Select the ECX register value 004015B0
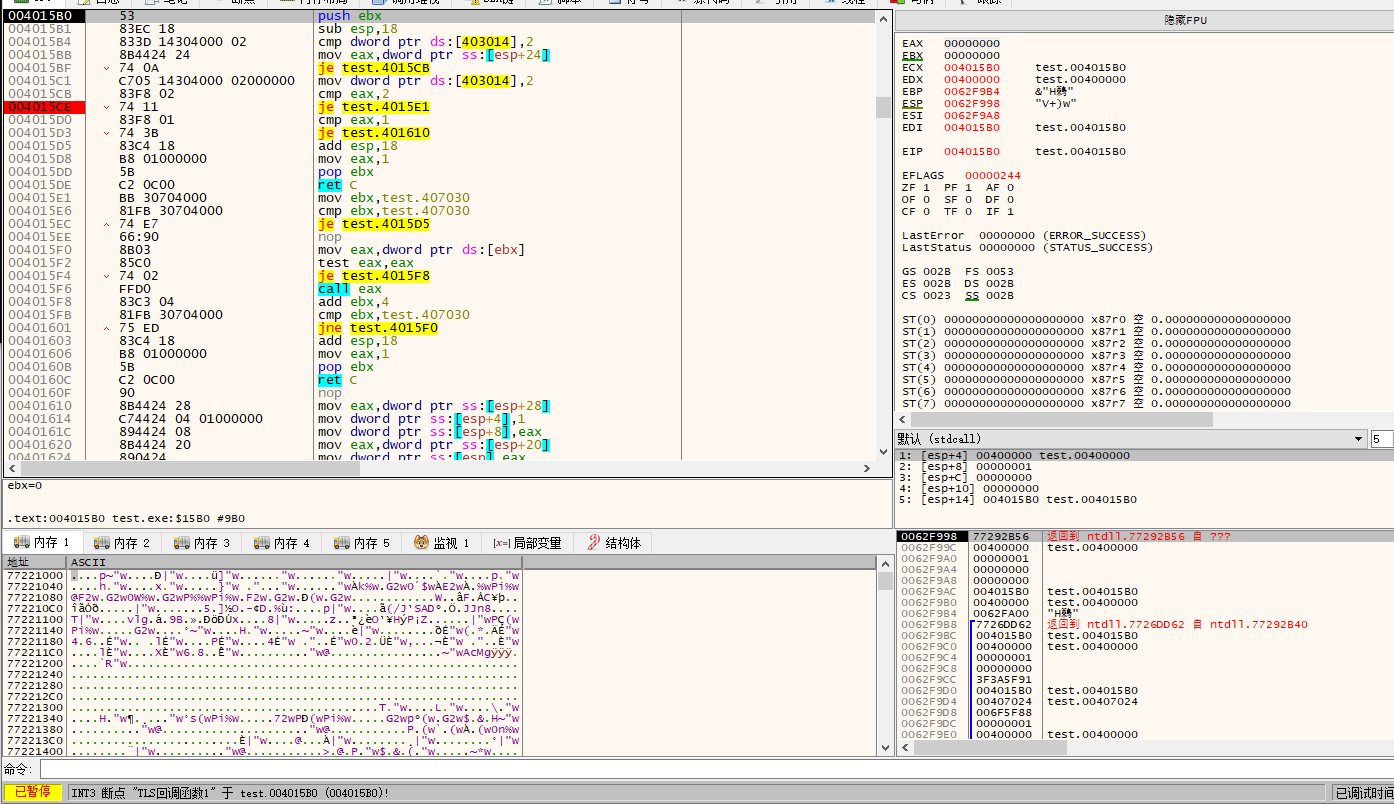The width and height of the screenshot is (1394, 804). coord(971,68)
